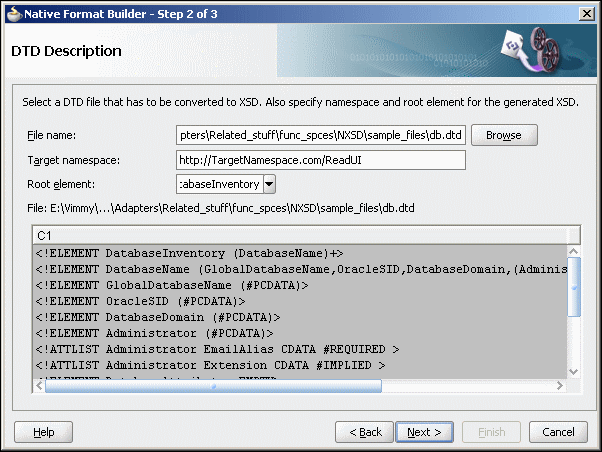The width and height of the screenshot is (602, 452).
Task: Click the horizontal scrollbar thumb
Action: coord(213,386)
